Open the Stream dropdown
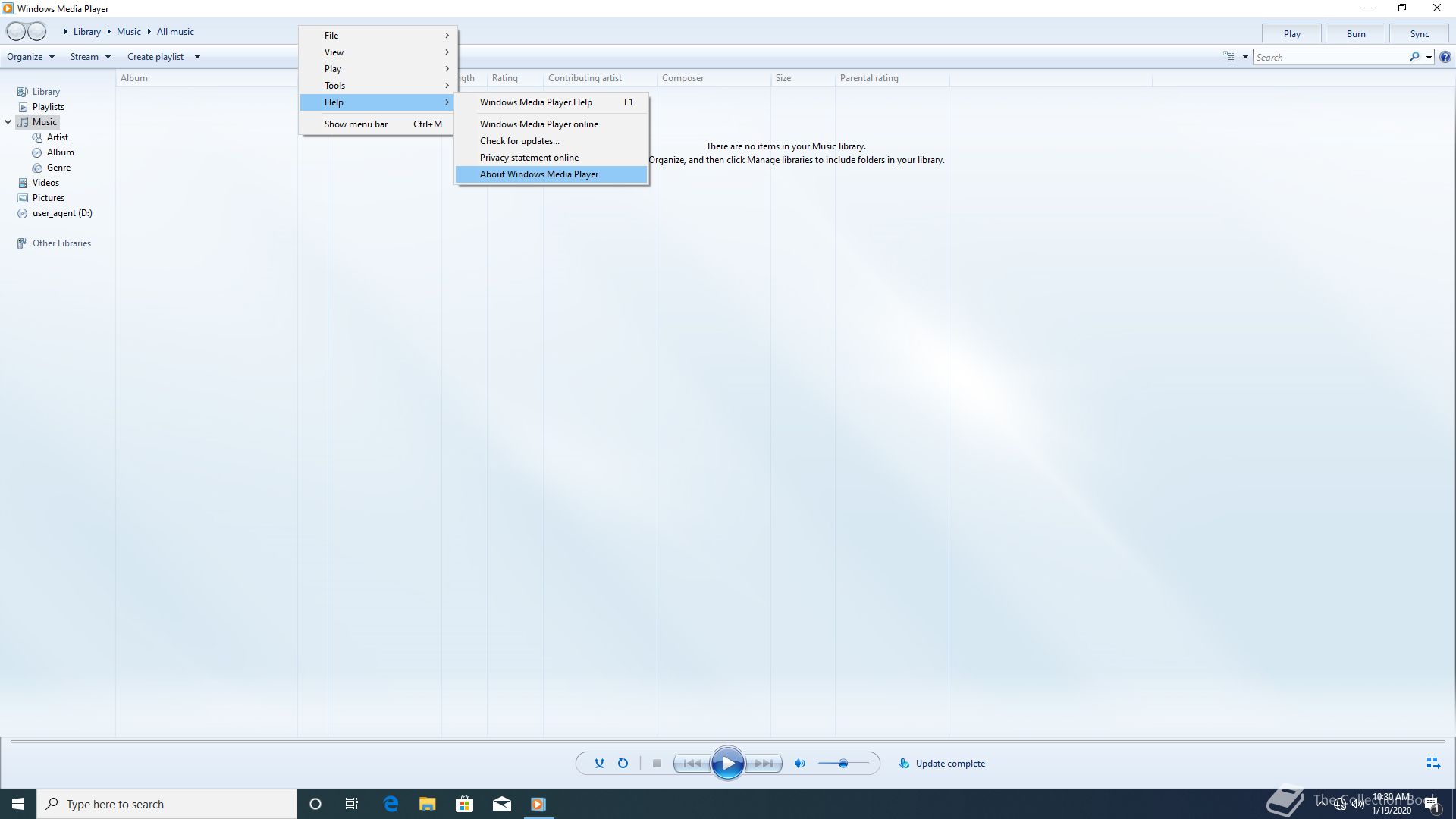This screenshot has height=819, width=1456. (90, 57)
